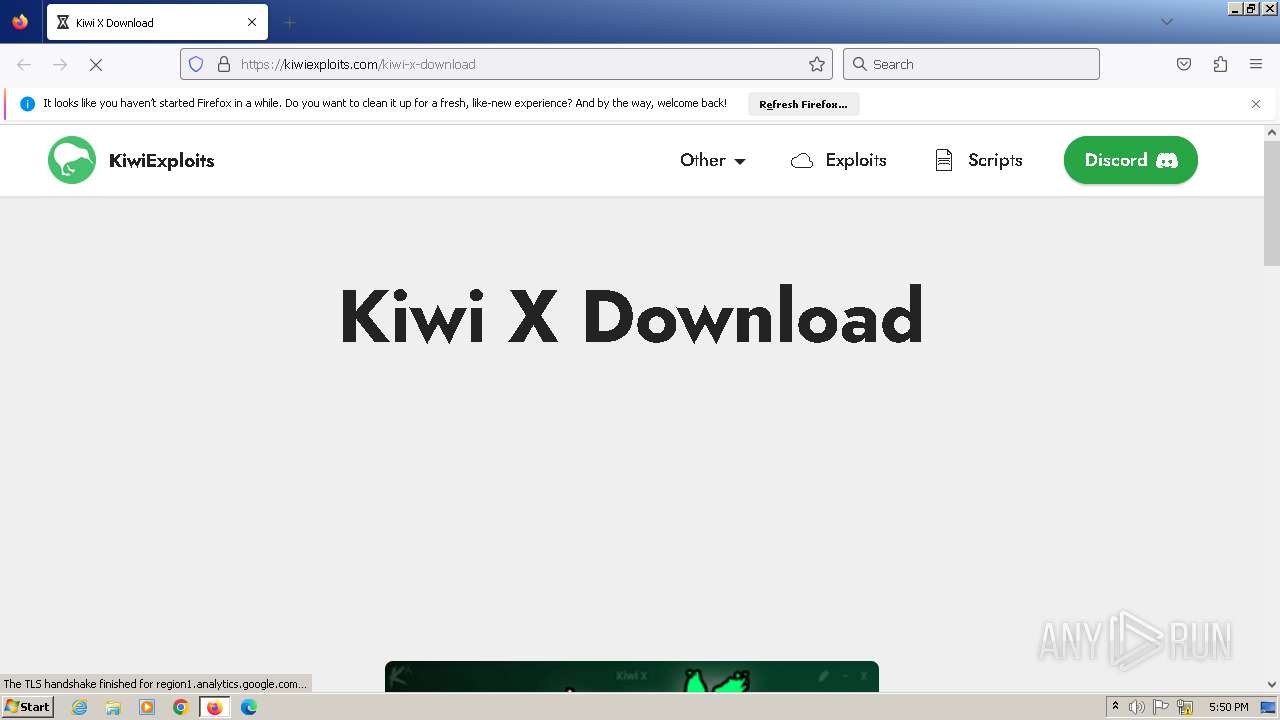This screenshot has height=720, width=1280.
Task: Click the Kiwi X Download heading
Action: [x=631, y=316]
